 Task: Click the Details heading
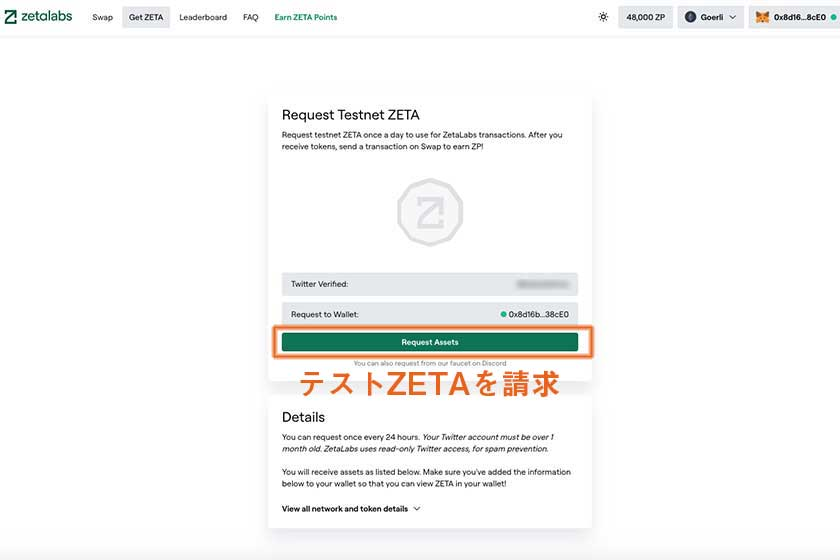(x=303, y=417)
